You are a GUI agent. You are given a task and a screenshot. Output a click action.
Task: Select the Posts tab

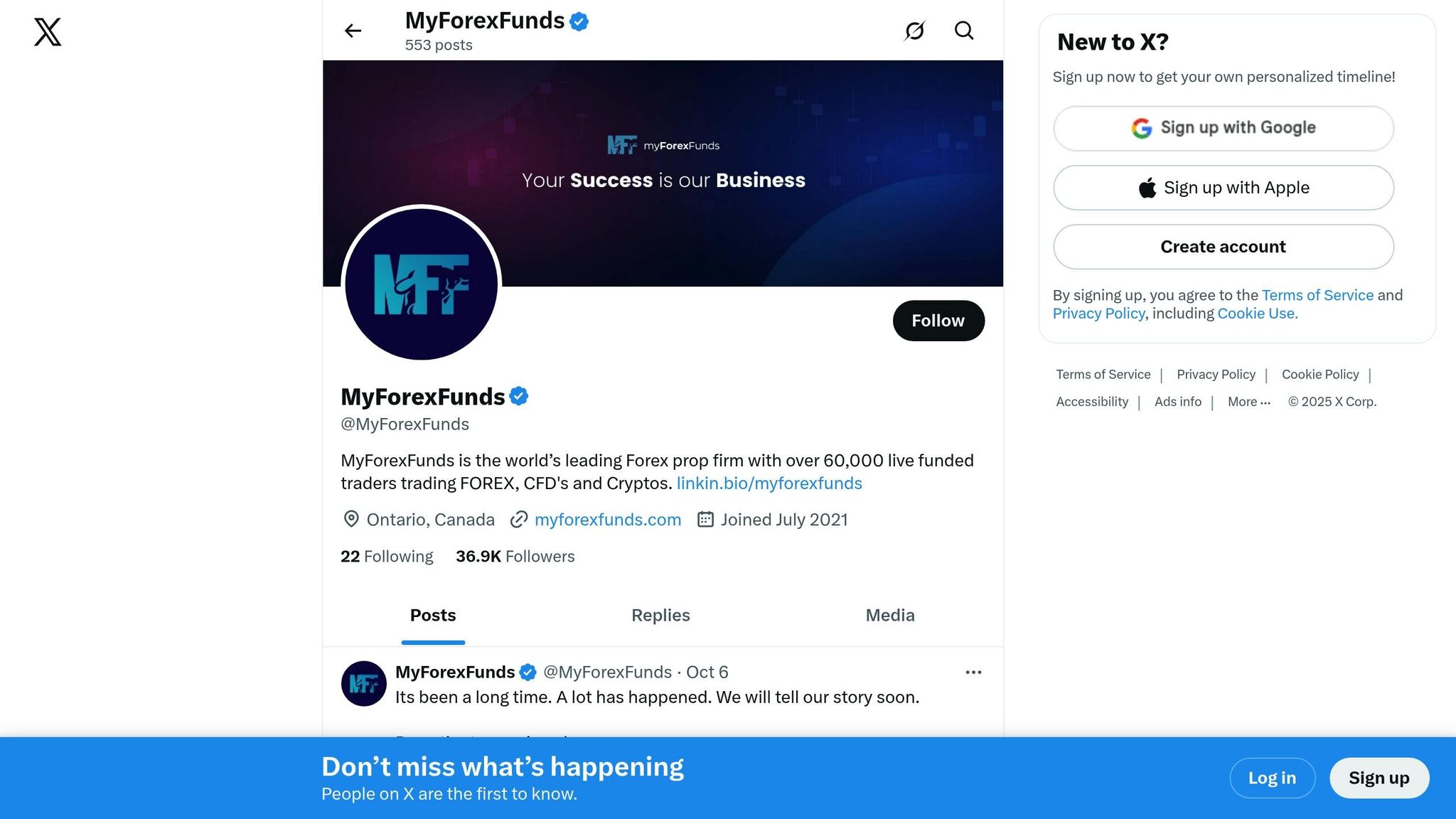click(433, 616)
